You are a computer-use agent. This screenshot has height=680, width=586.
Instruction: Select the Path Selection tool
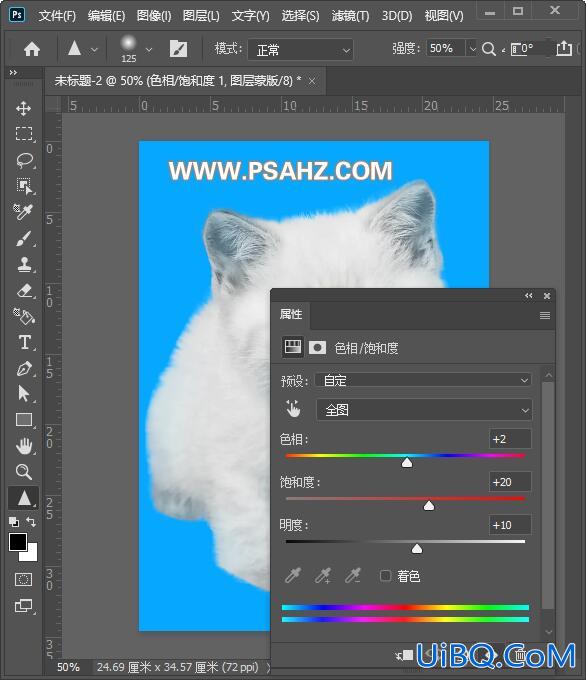pyautogui.click(x=24, y=394)
